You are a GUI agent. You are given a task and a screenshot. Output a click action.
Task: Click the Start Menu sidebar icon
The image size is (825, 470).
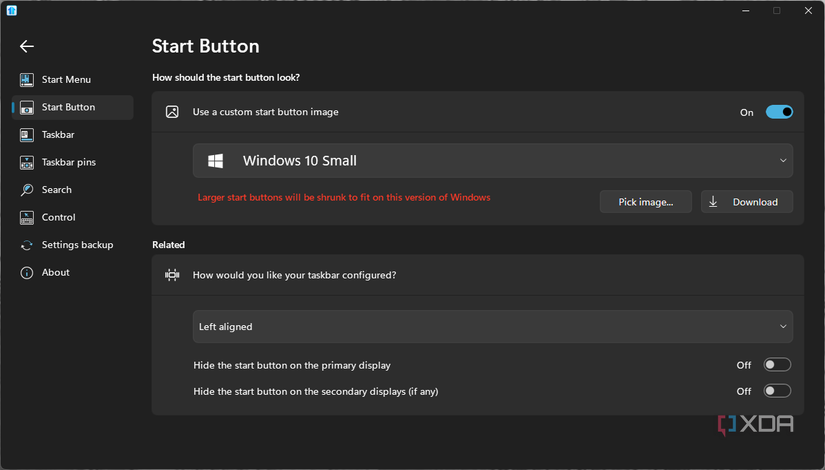(27, 79)
